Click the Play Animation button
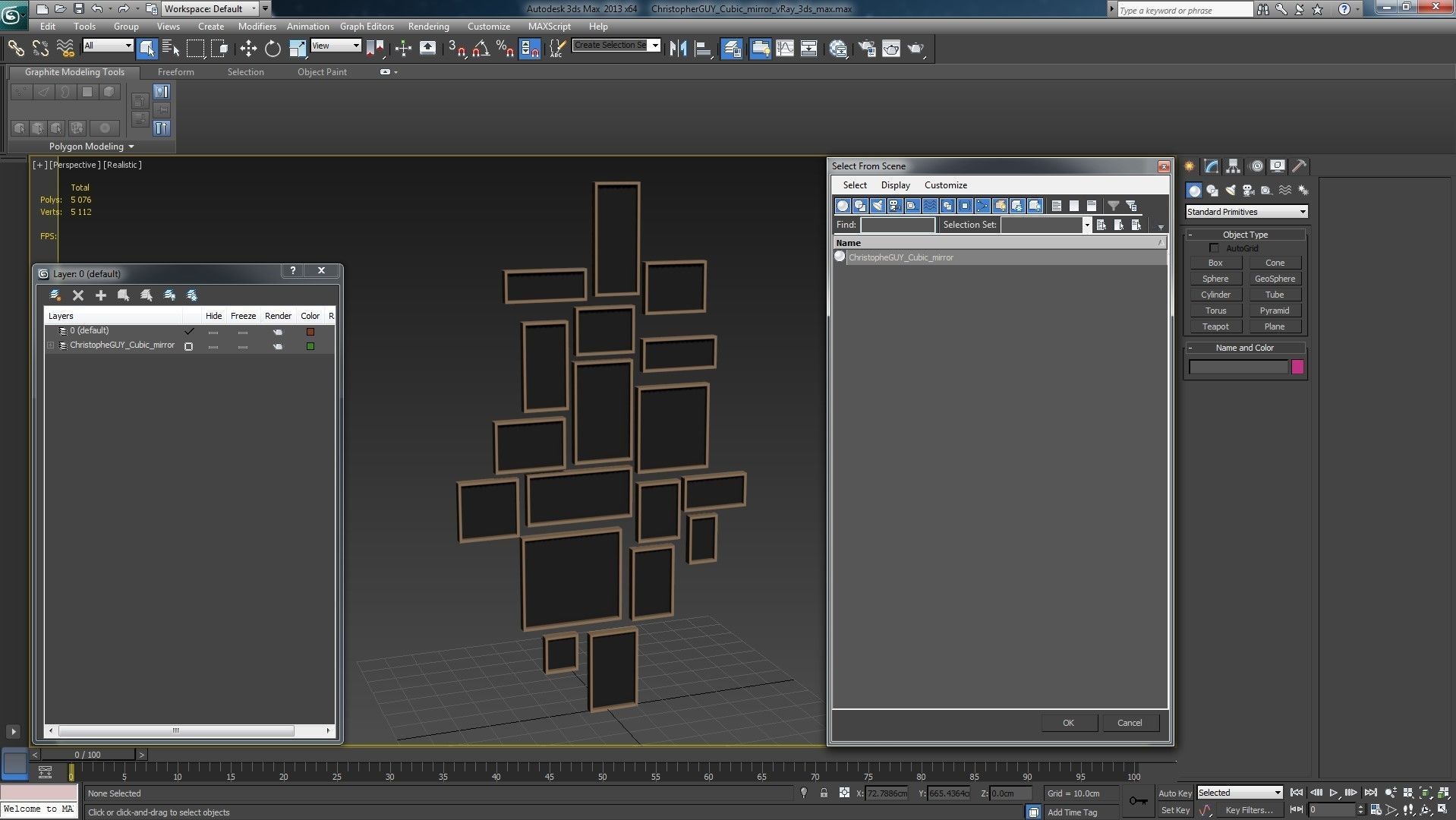1456x820 pixels. (x=1334, y=793)
